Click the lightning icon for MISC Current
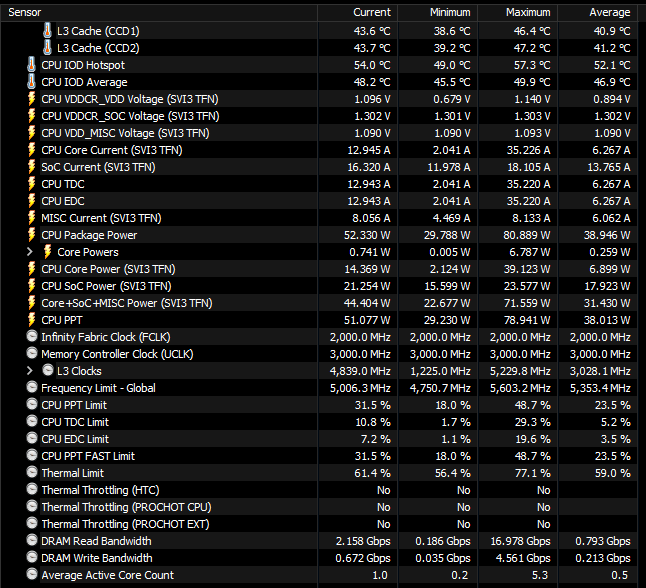 pyautogui.click(x=31, y=218)
